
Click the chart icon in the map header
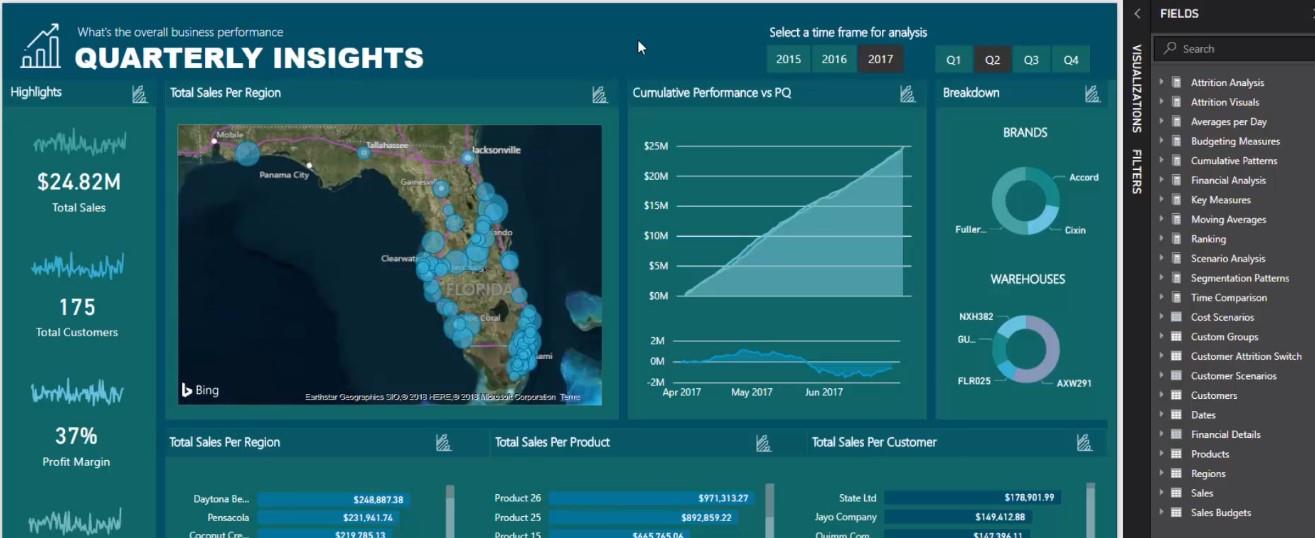[x=600, y=93]
